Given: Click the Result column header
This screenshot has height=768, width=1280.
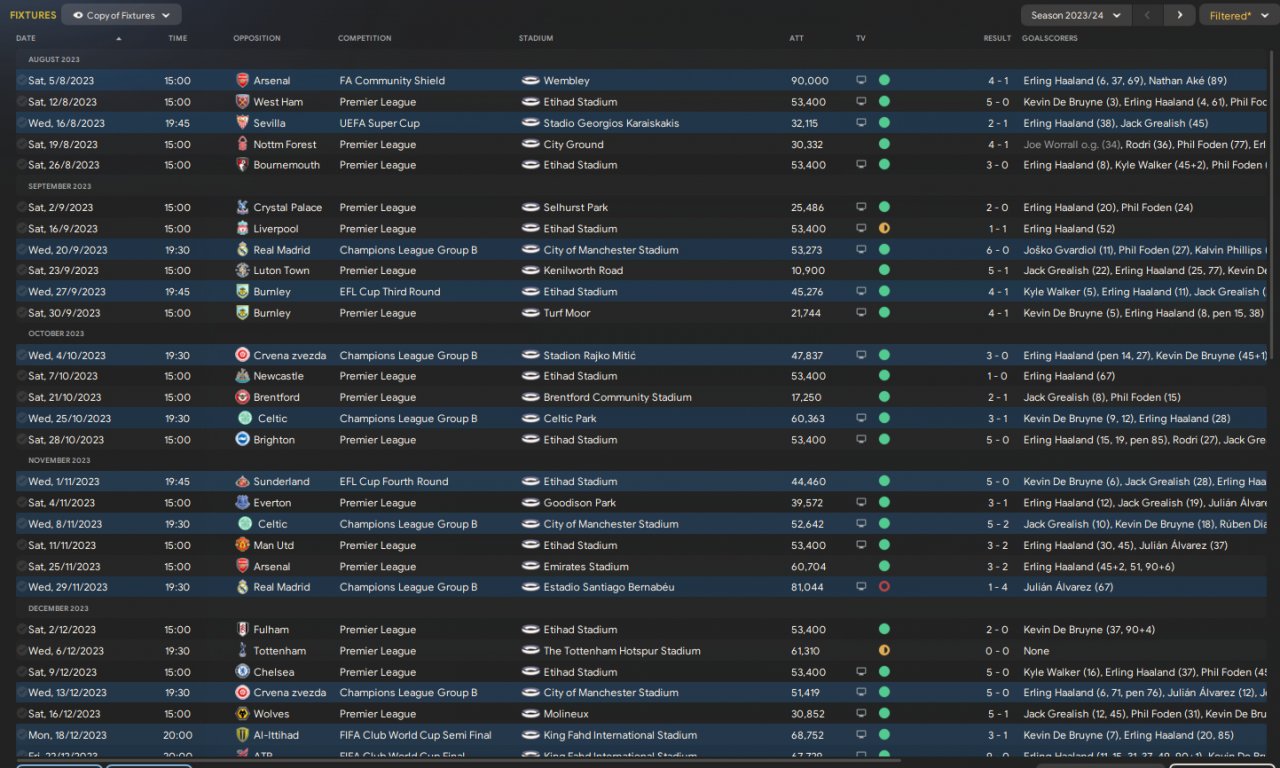Looking at the screenshot, I should point(997,39).
